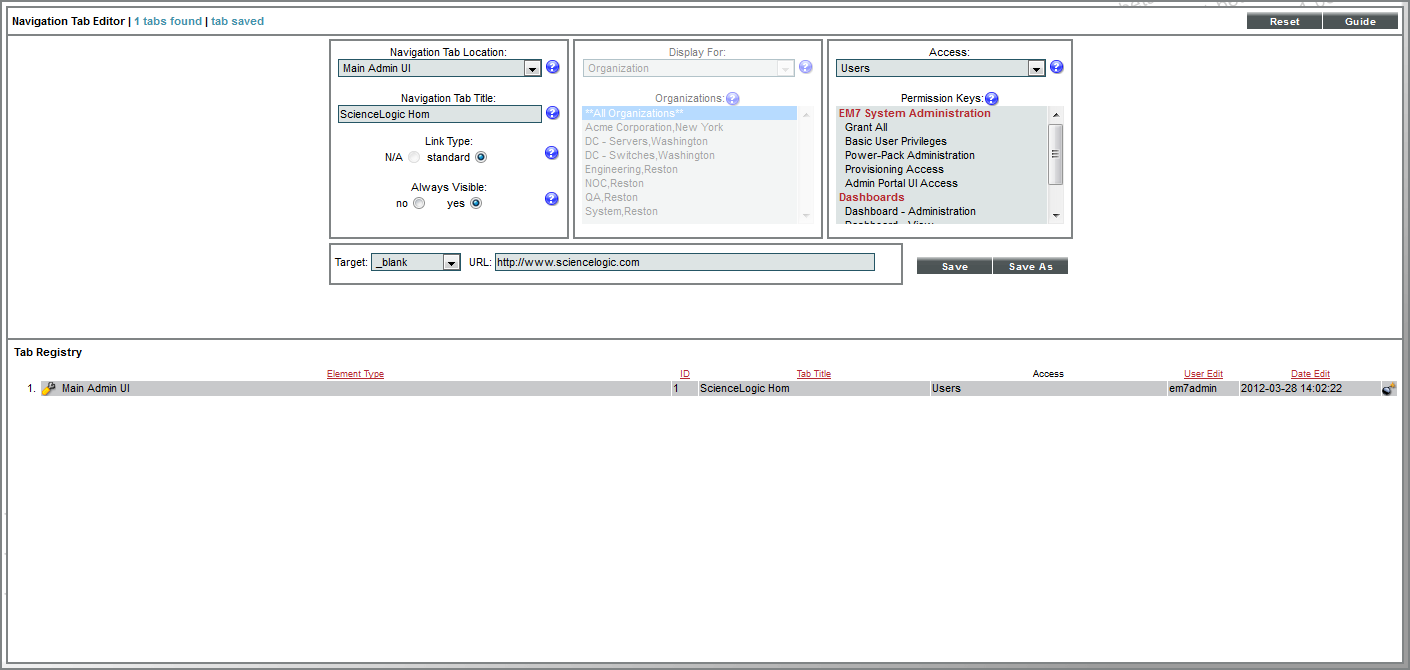Select DC - Switches,Washington organization

[650, 155]
